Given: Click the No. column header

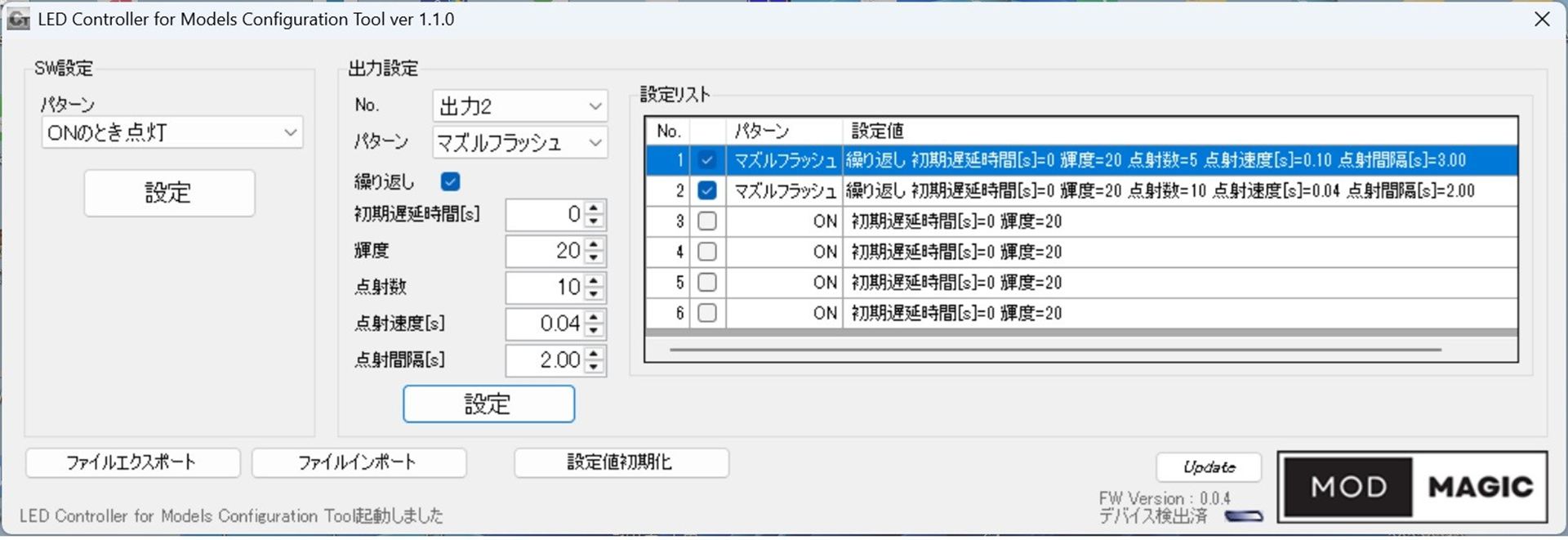Looking at the screenshot, I should pos(668,131).
